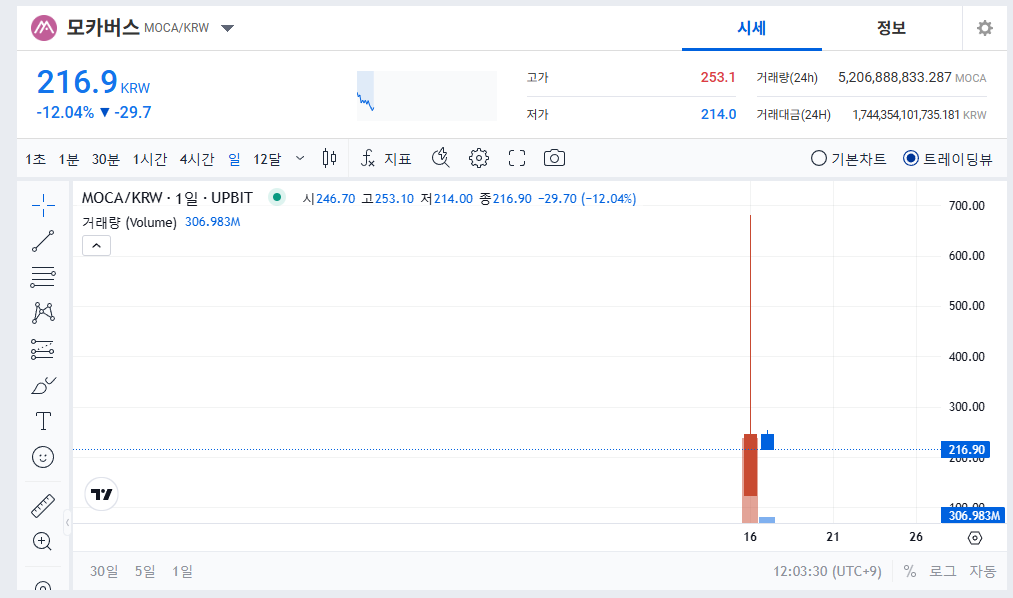Set the date range to 1일

(x=182, y=571)
